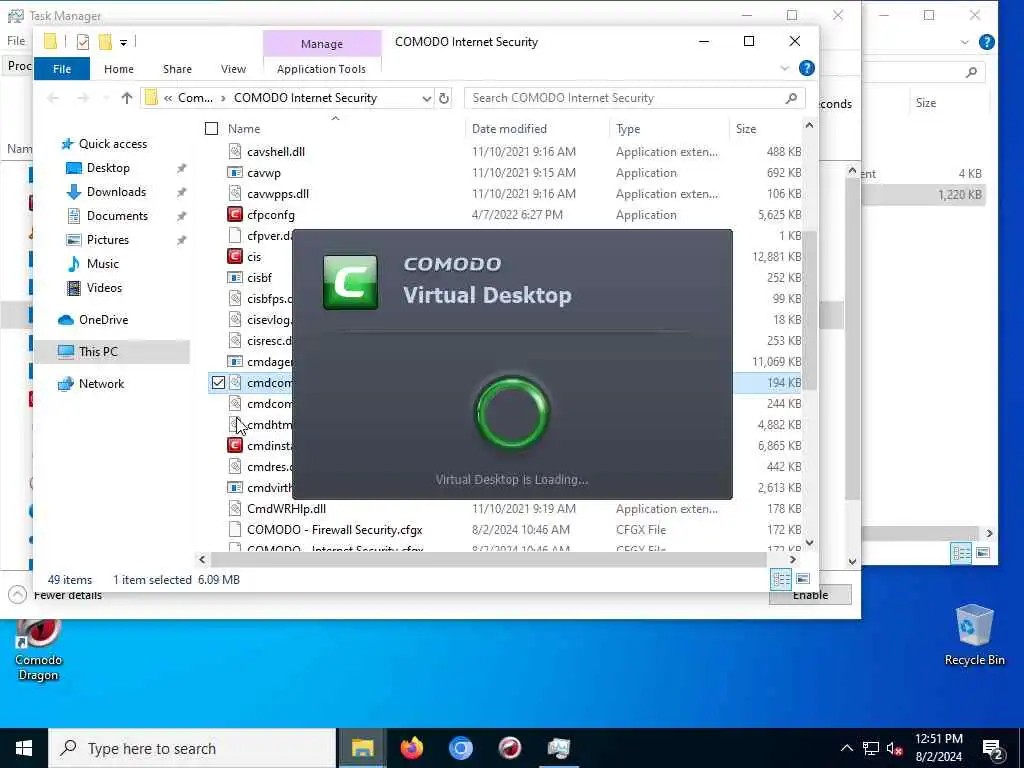Switch to Task Manager in the taskbar
Screen dimensions: 1024x768
(x=558, y=748)
